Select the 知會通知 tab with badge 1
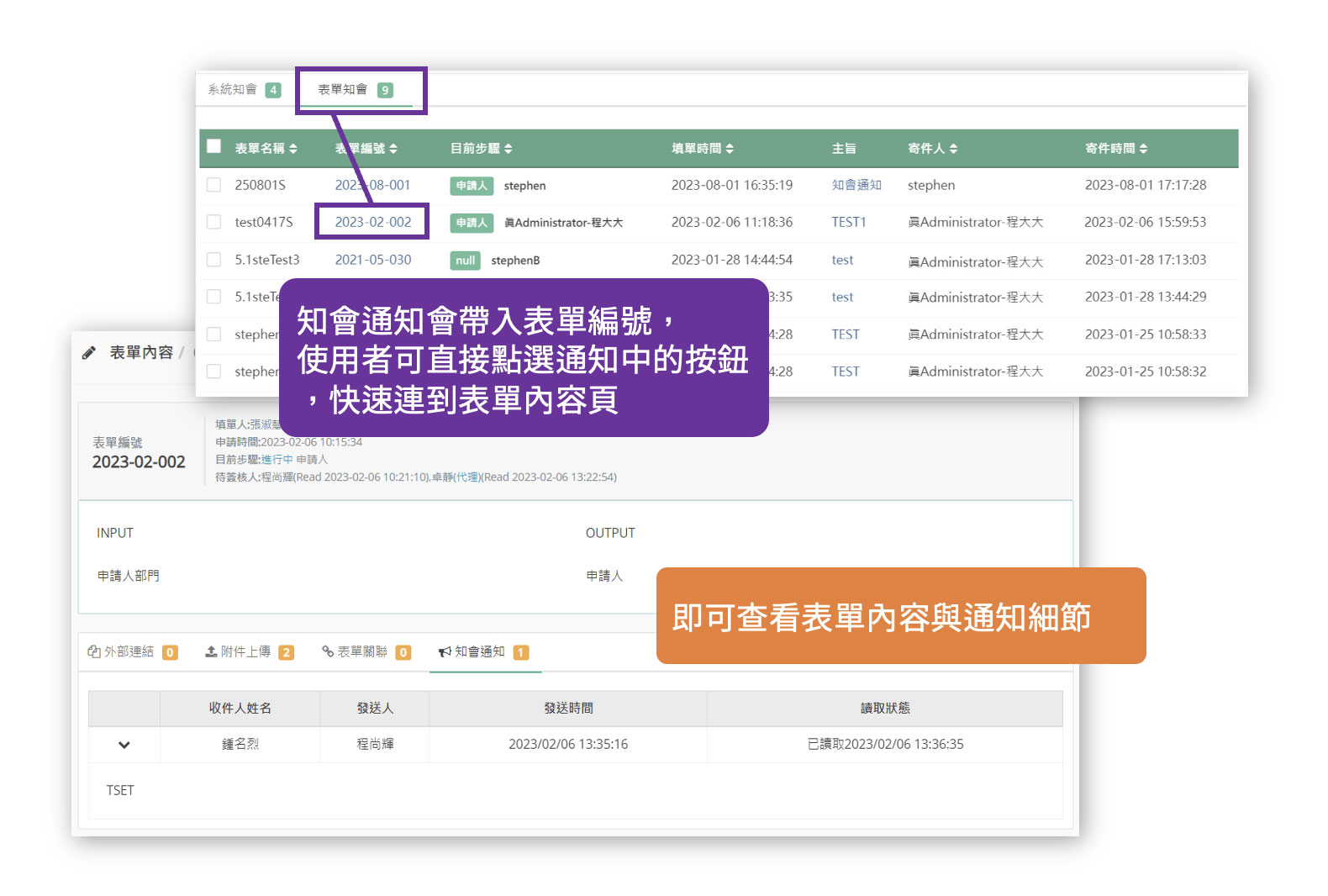 [480, 652]
